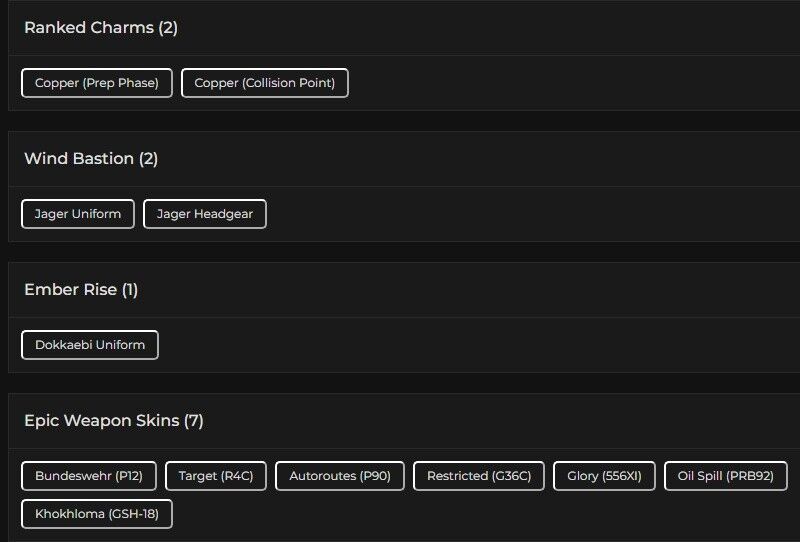Viewport: 800px width, 542px height.
Task: Choose the Jager Uniform tag
Action: (x=78, y=214)
